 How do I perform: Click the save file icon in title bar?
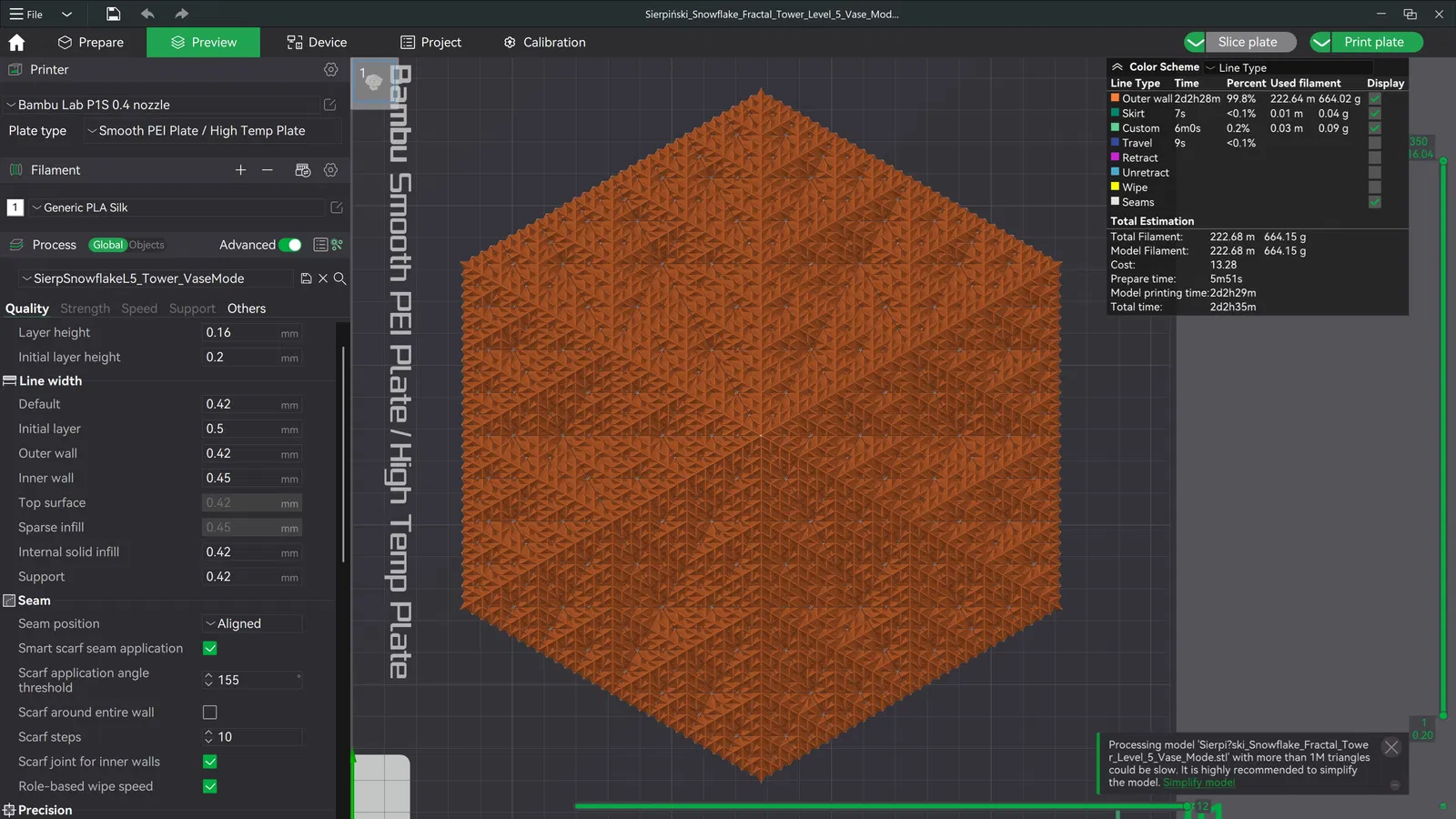[x=113, y=14]
